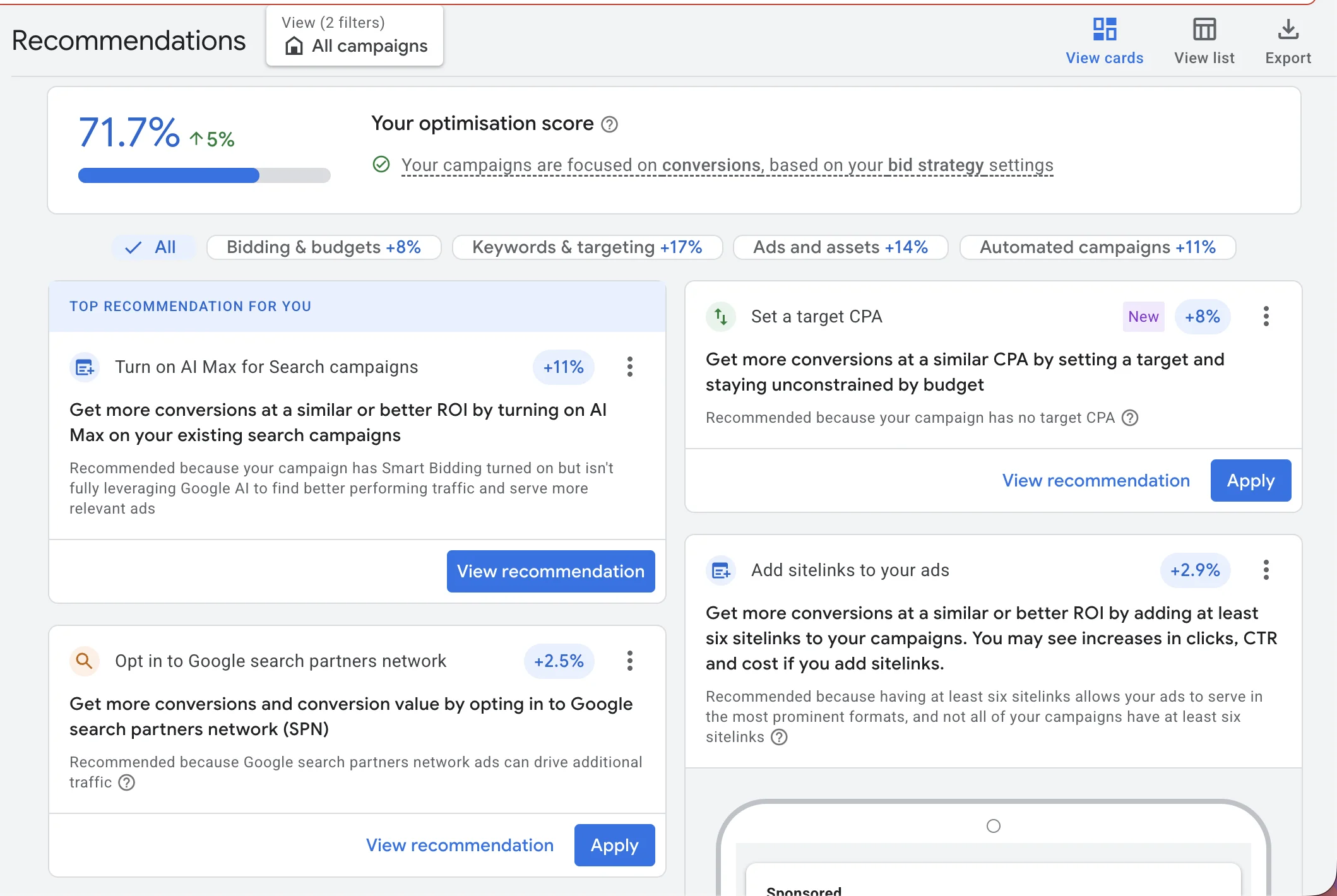Viewport: 1337px width, 896px height.
Task: Open the View (2 filters) All campaigns selector
Action: click(x=355, y=35)
